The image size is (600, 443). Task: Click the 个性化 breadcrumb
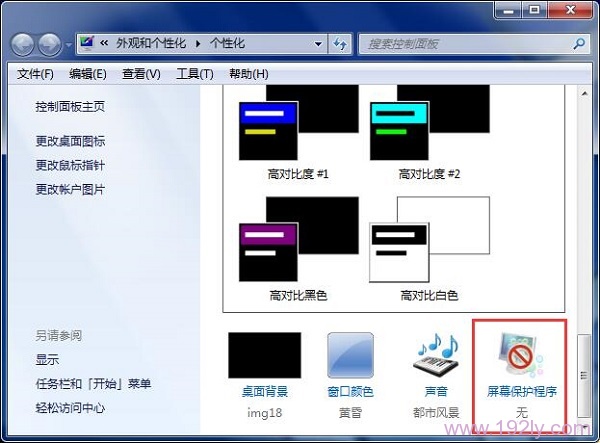227,43
